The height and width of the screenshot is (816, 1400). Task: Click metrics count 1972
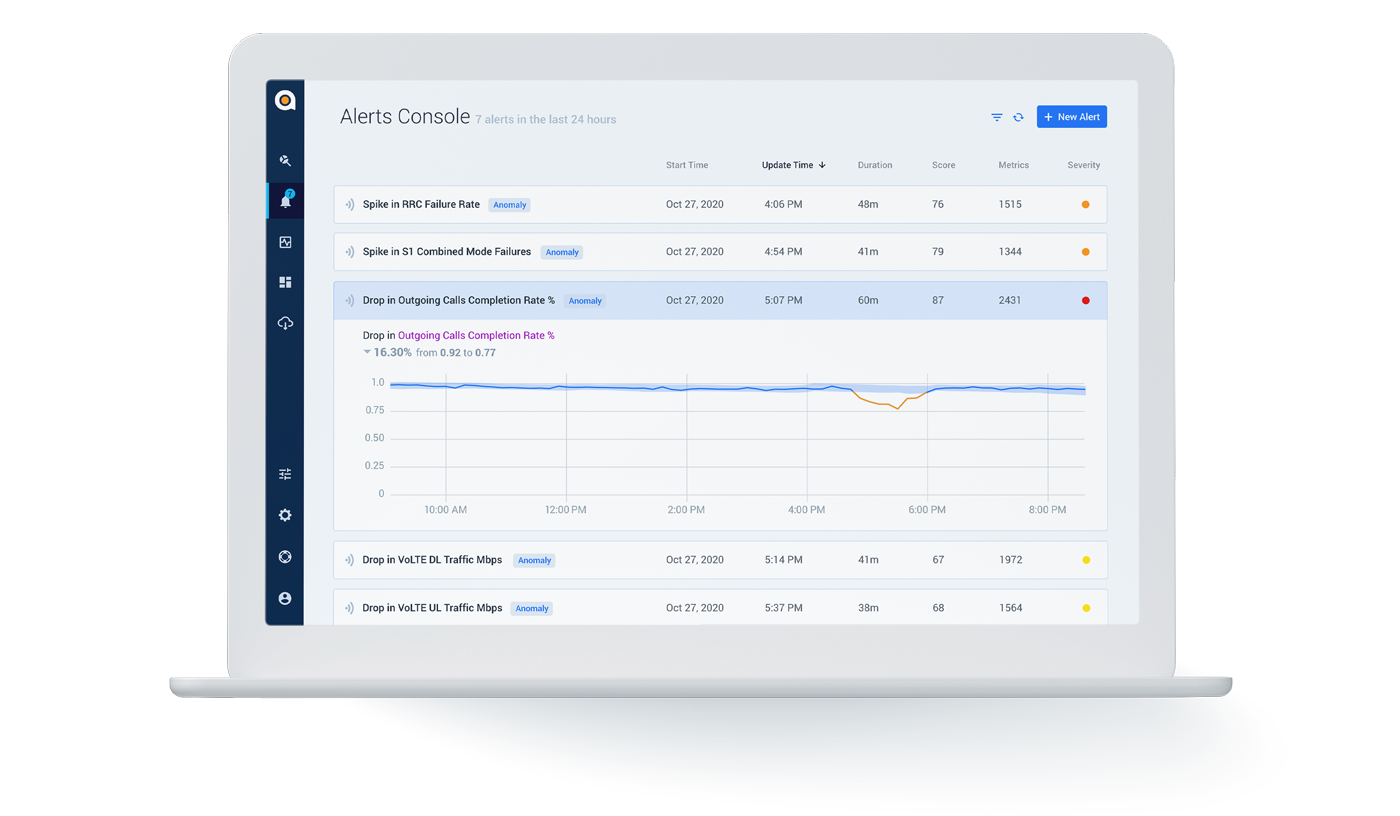tap(1010, 560)
